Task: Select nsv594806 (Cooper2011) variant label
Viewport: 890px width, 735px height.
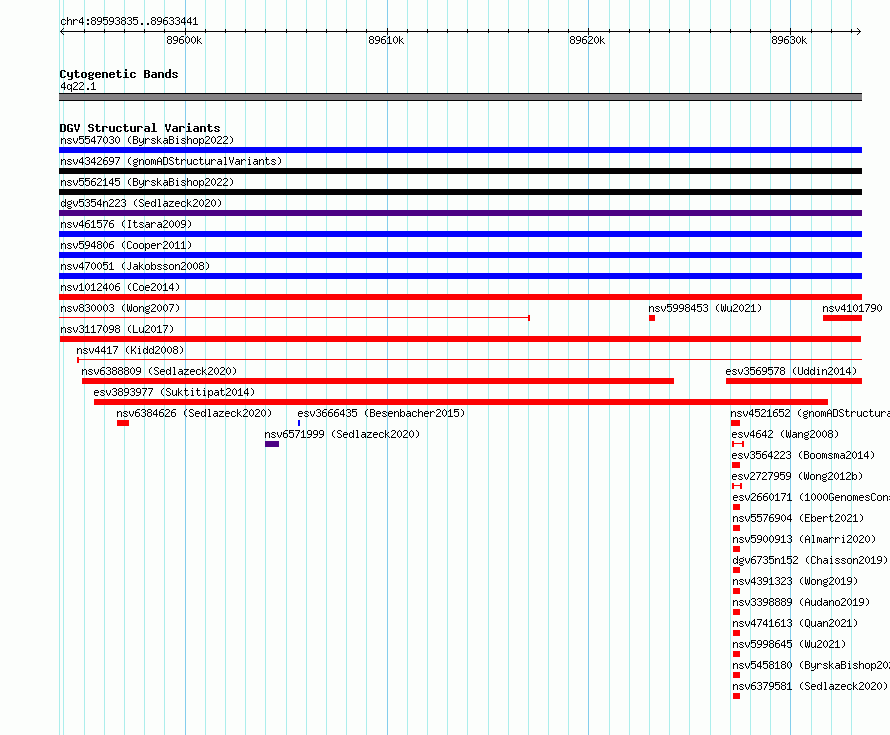Action: pyautogui.click(x=126, y=245)
